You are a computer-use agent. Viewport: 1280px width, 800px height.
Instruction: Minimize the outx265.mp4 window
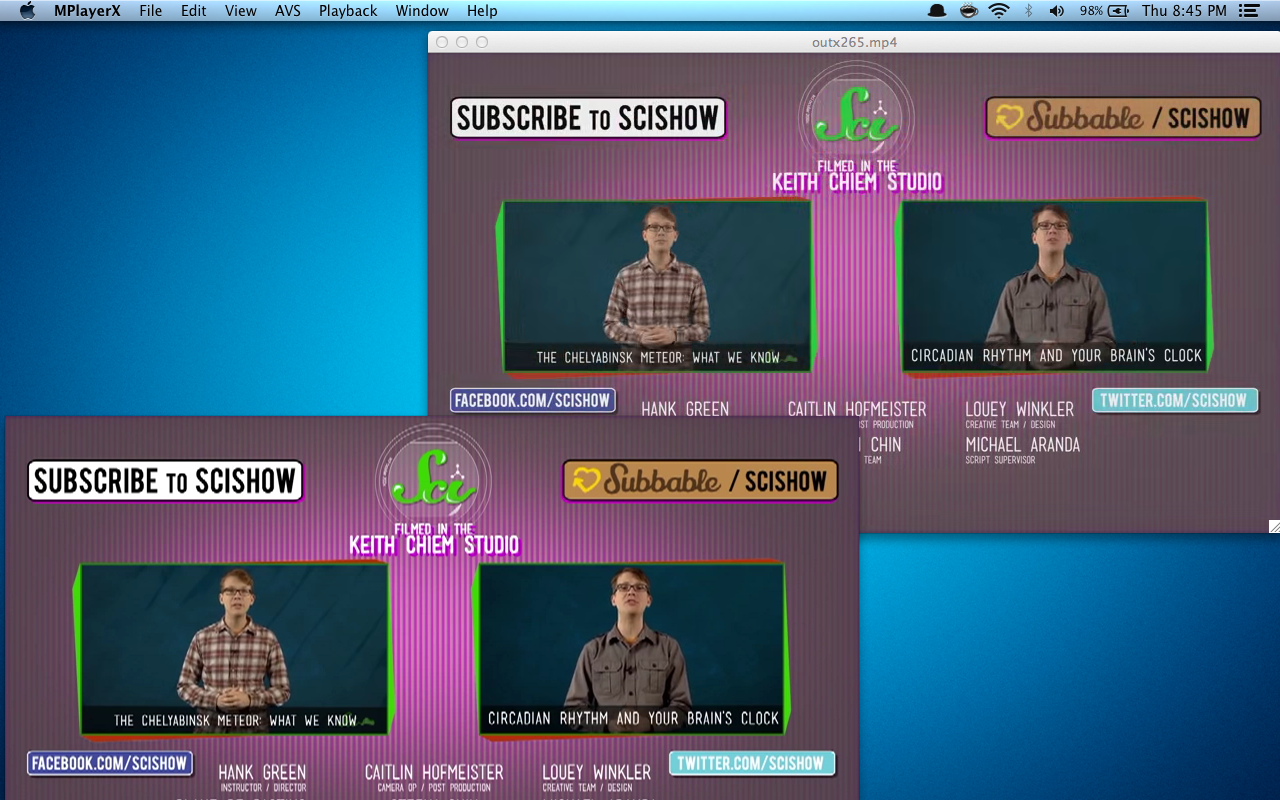462,42
